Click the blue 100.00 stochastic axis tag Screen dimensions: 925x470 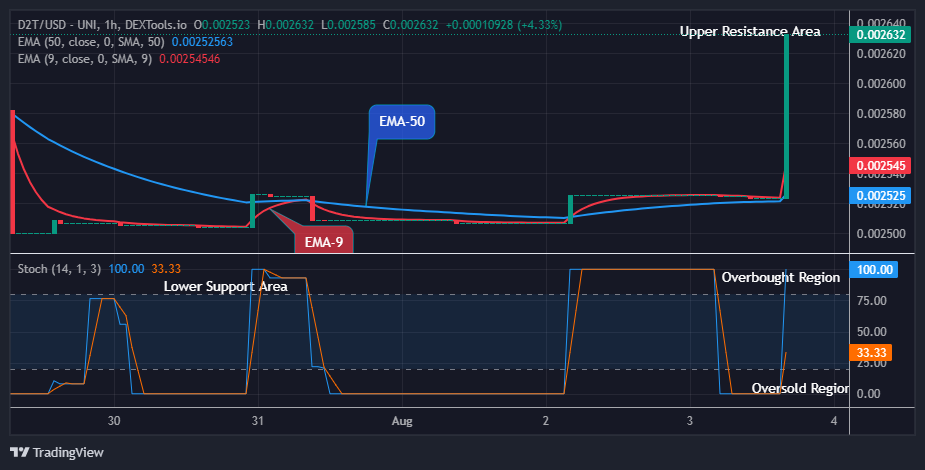(x=874, y=269)
